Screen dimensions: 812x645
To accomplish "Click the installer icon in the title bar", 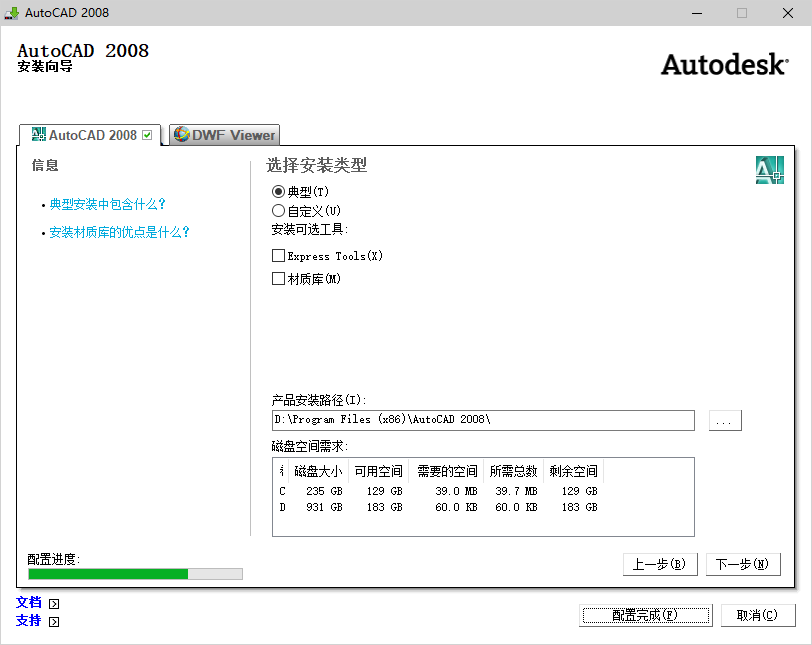I will [14, 13].
